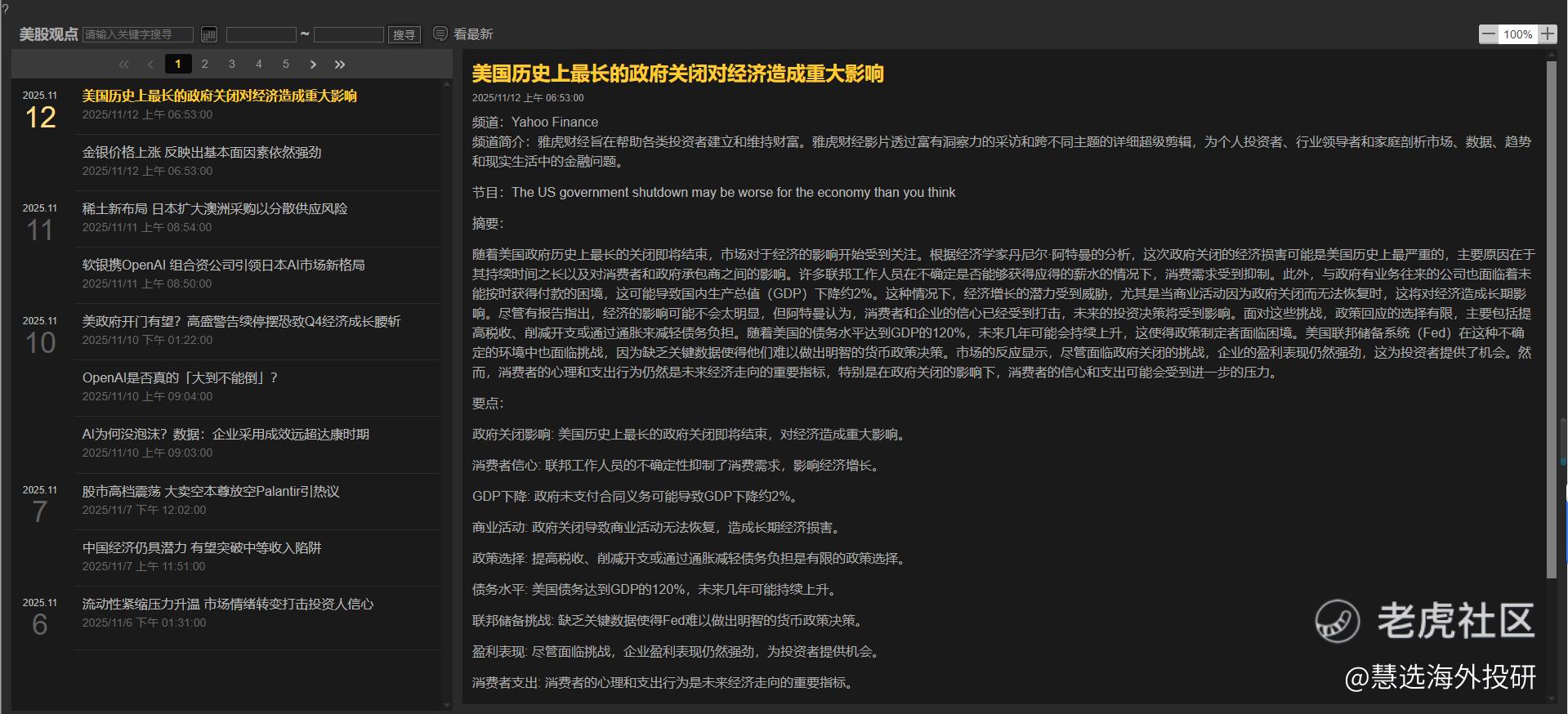Screen dimensions: 1568x714
Task: Click the article list scrollbar down arrow
Action: point(447,704)
